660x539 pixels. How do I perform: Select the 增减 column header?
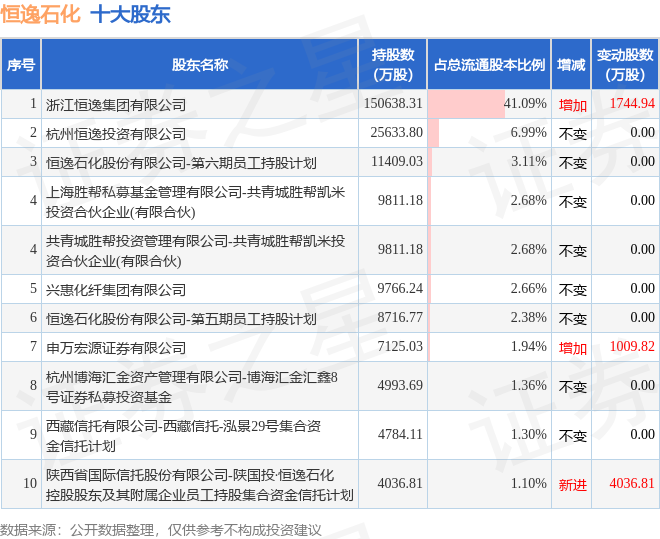(x=571, y=64)
